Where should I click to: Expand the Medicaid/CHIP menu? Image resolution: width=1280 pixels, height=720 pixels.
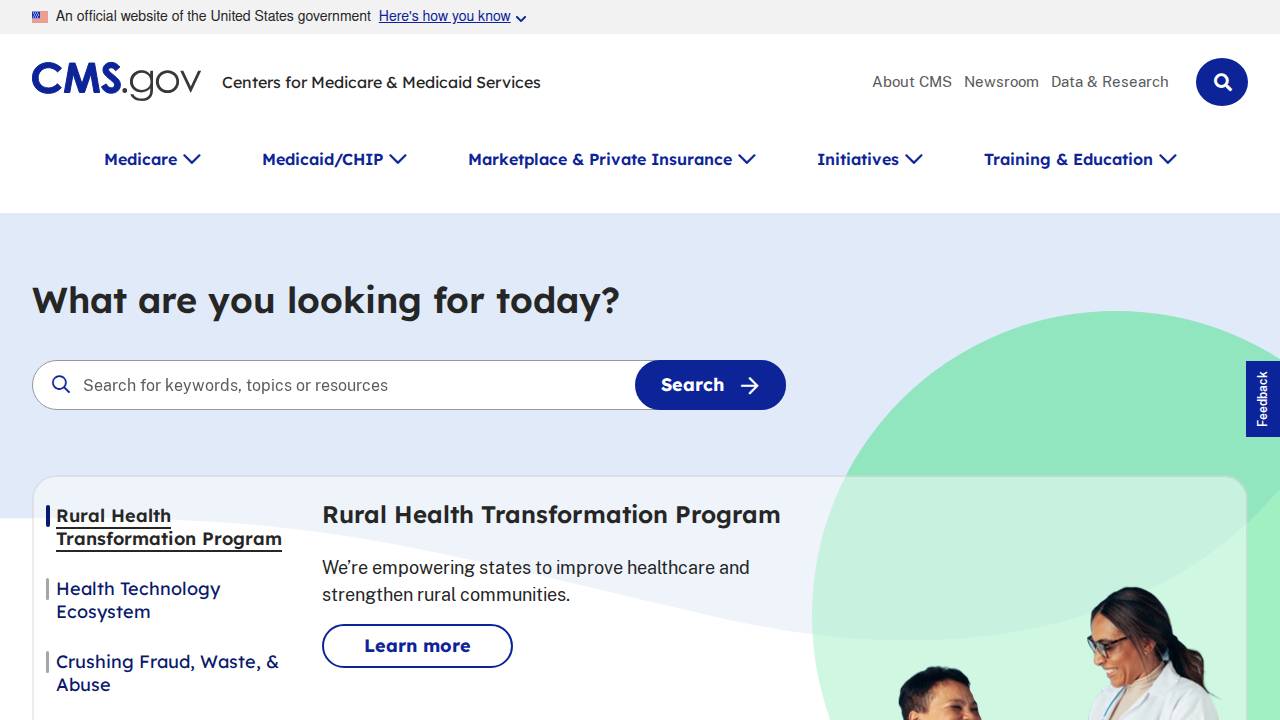pos(334,159)
